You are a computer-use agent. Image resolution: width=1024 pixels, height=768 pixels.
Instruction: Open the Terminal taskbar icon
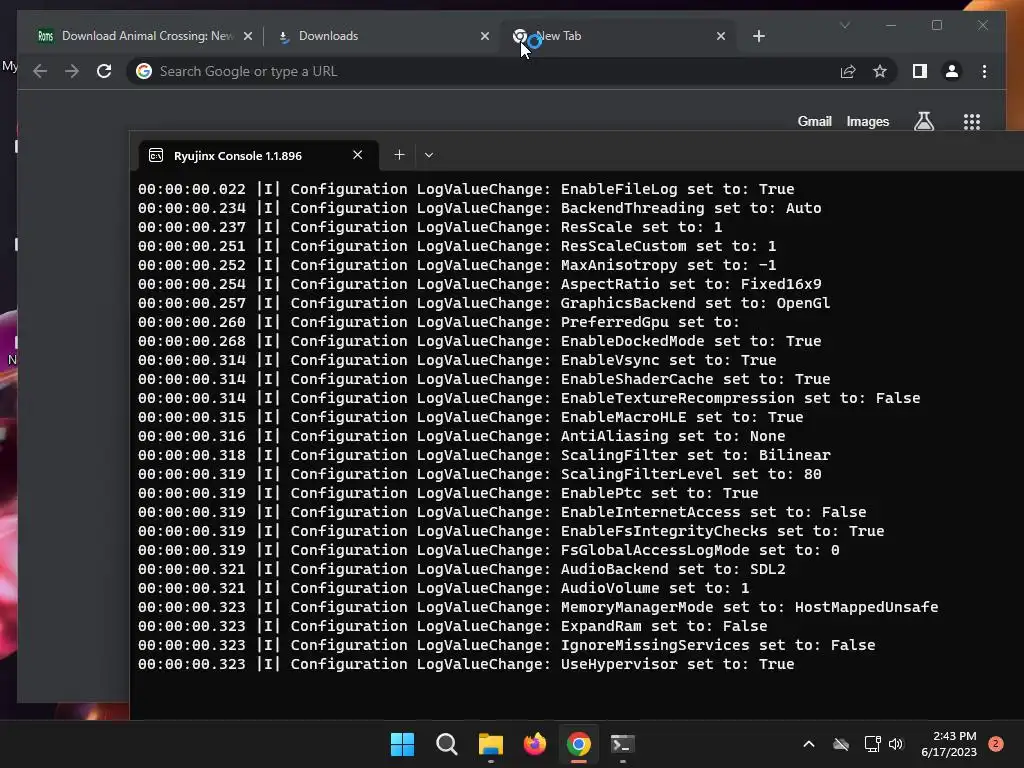(x=622, y=744)
